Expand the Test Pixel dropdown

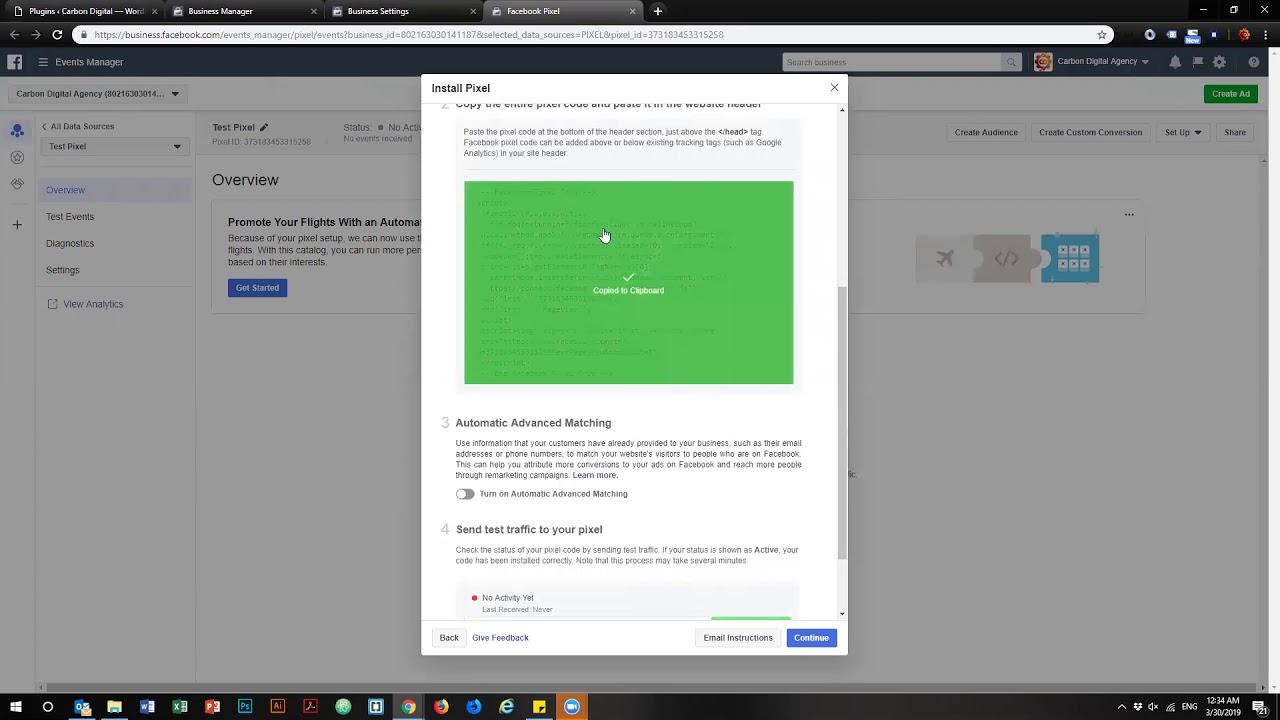tap(114, 147)
